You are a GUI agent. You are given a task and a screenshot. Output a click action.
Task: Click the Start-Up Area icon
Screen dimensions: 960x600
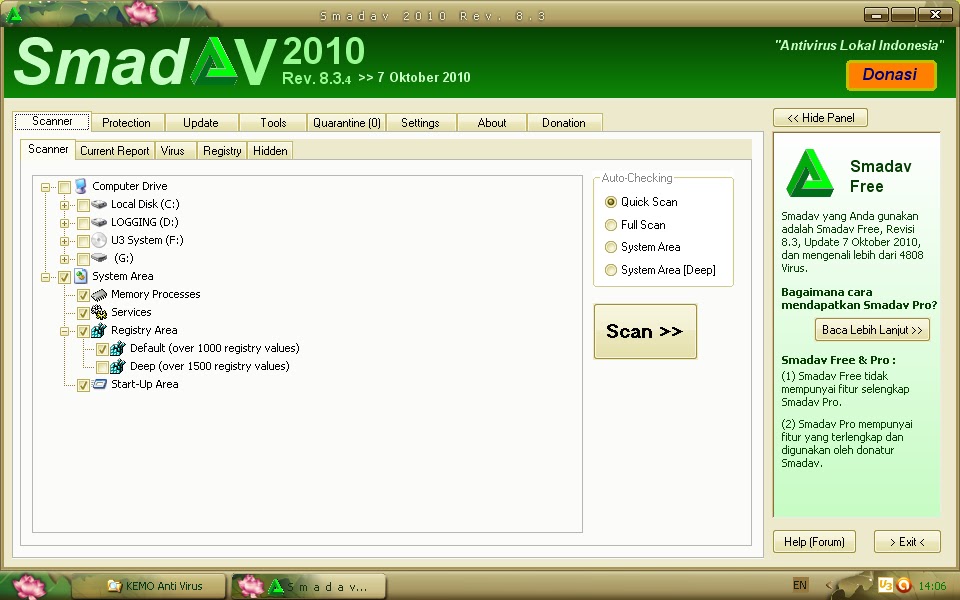click(99, 384)
